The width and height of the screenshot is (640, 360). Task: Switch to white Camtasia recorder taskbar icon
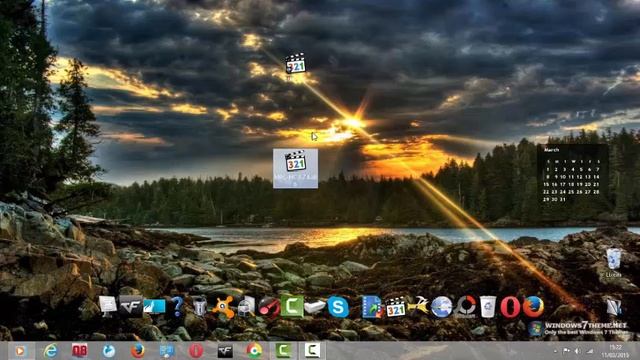(x=312, y=351)
